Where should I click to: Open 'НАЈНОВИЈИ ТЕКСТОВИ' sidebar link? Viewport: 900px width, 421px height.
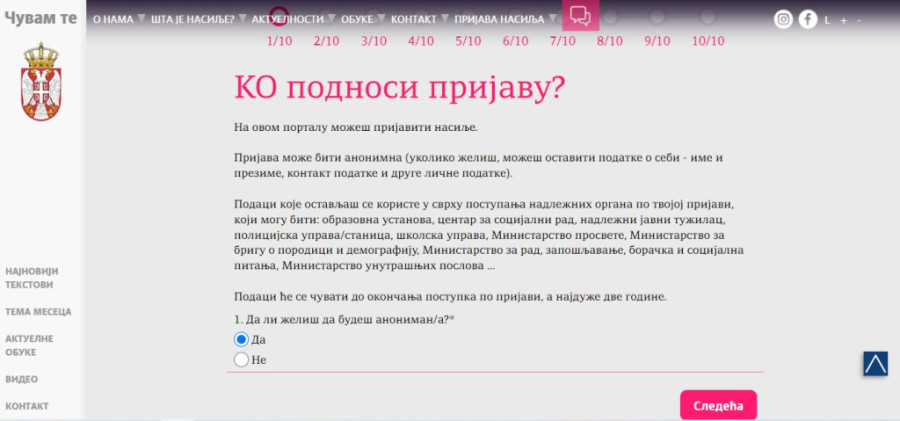[32, 278]
